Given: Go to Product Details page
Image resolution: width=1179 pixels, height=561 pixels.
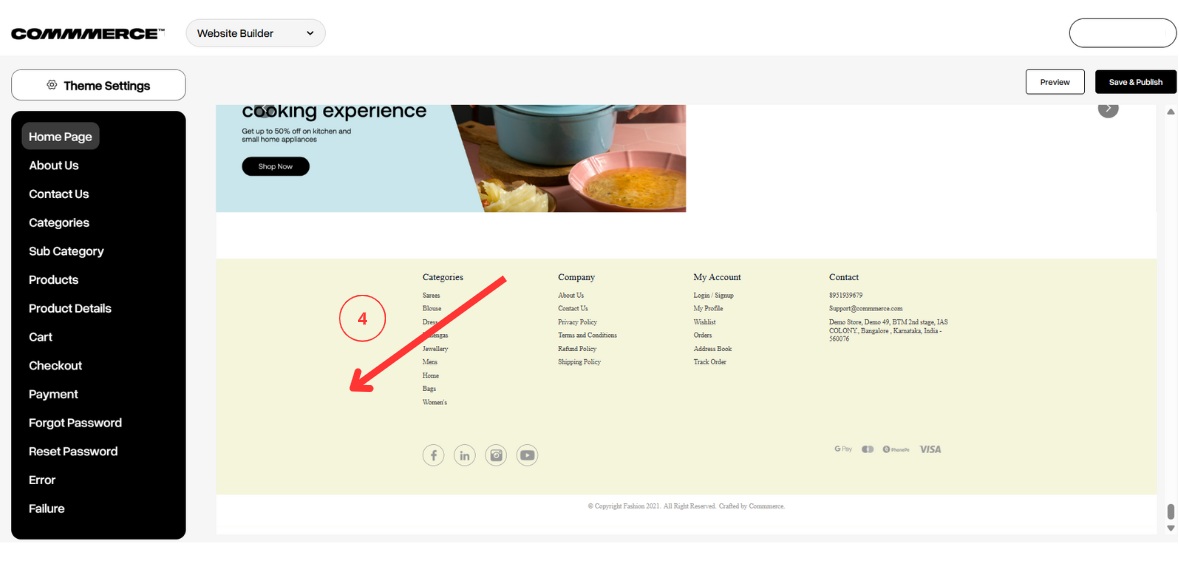Looking at the screenshot, I should 70,308.
